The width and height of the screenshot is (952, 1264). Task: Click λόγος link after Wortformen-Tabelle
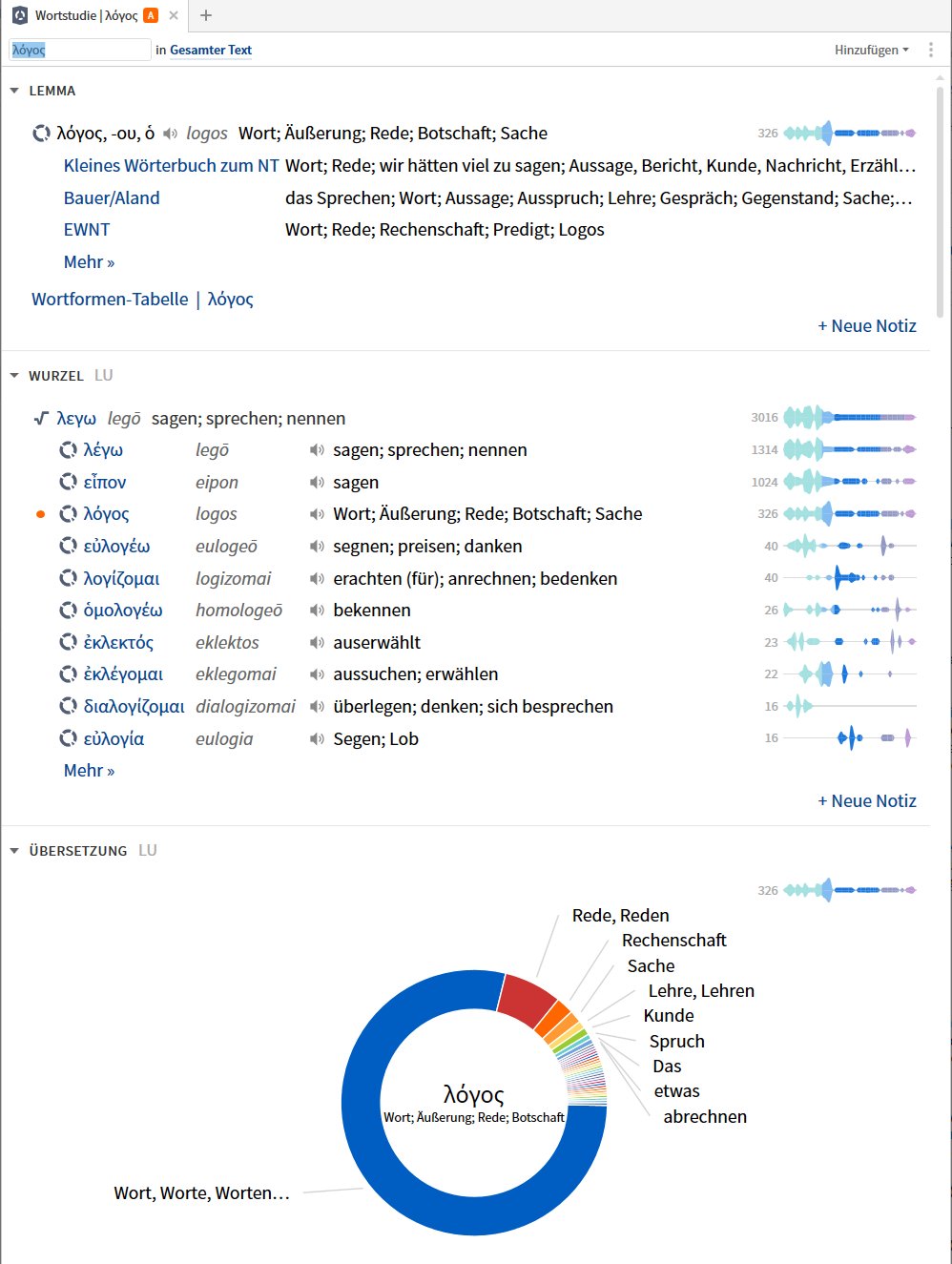(231, 300)
